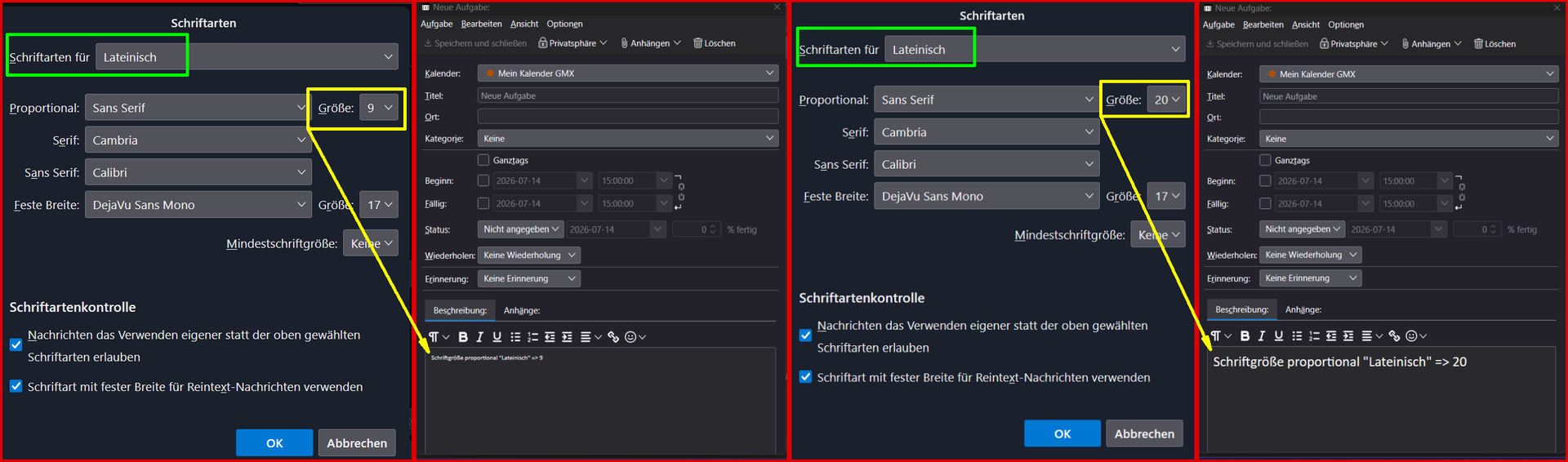Insert numbered list in task window showing '=> 9'
This screenshot has height=462, width=1568.
532,337
